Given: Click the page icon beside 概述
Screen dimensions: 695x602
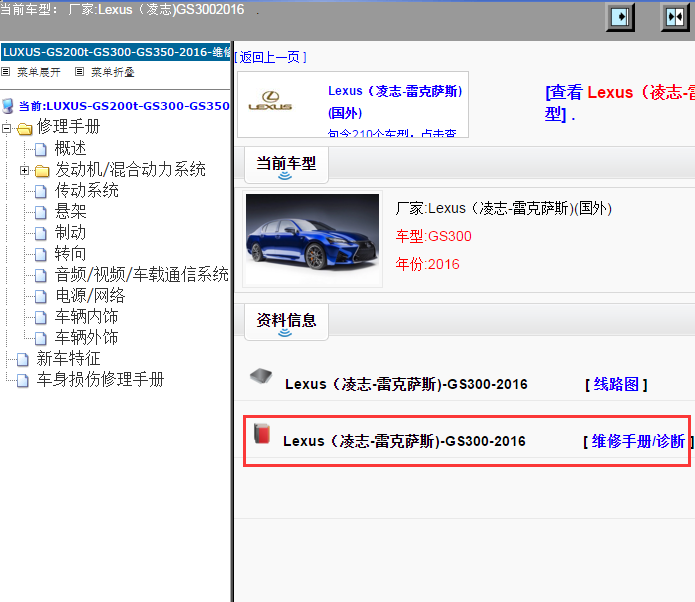Looking at the screenshot, I should (x=40, y=149).
